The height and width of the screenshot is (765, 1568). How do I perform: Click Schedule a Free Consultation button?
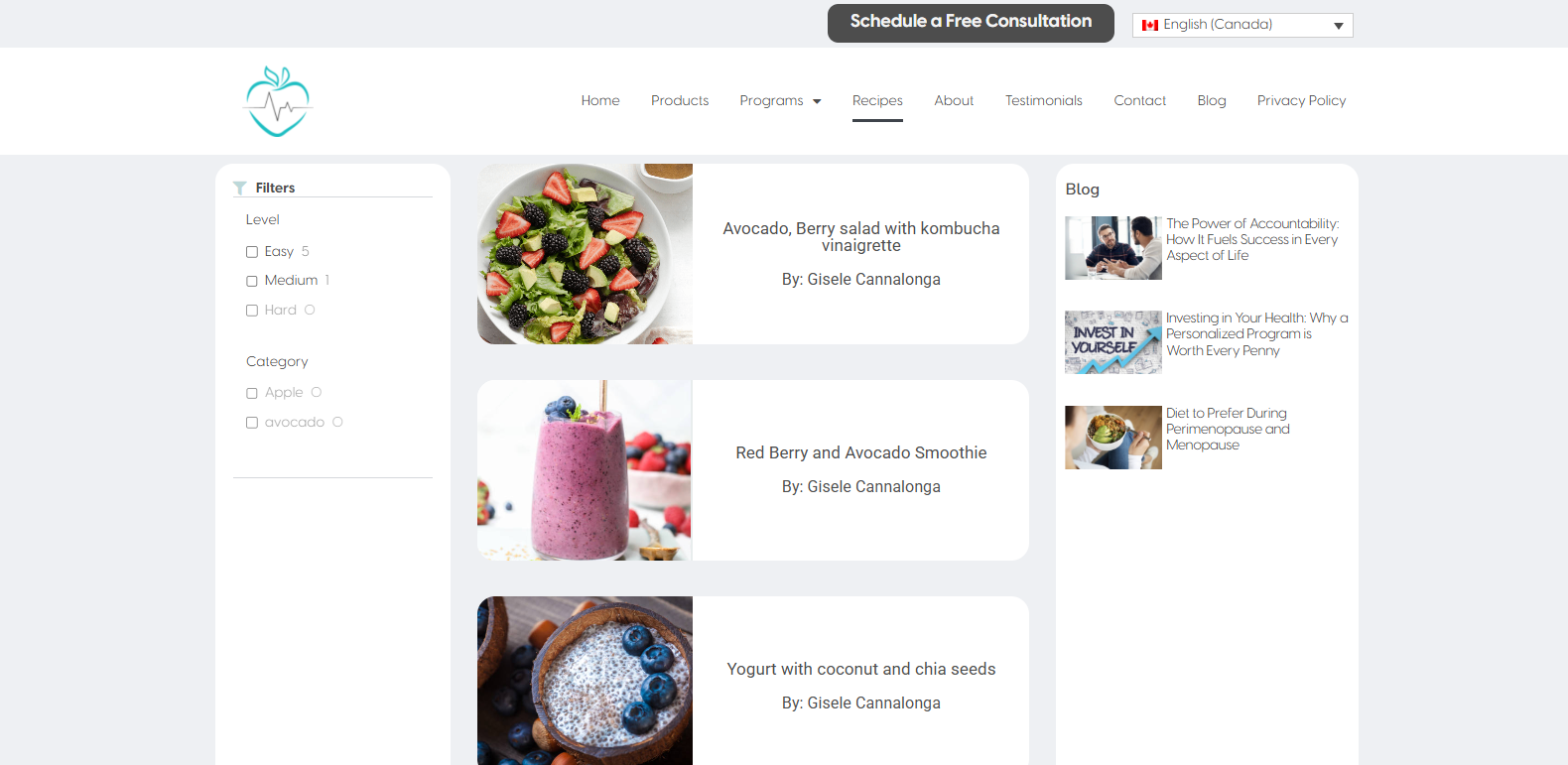971,23
